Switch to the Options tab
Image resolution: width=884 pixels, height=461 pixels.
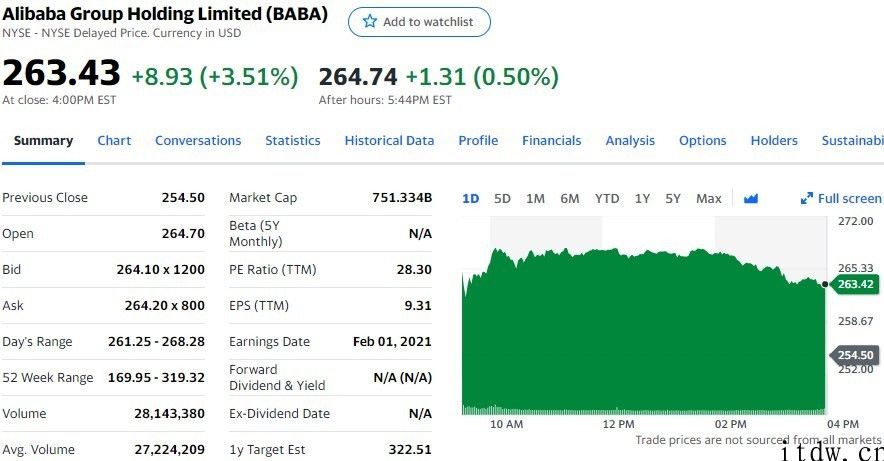pyautogui.click(x=702, y=141)
